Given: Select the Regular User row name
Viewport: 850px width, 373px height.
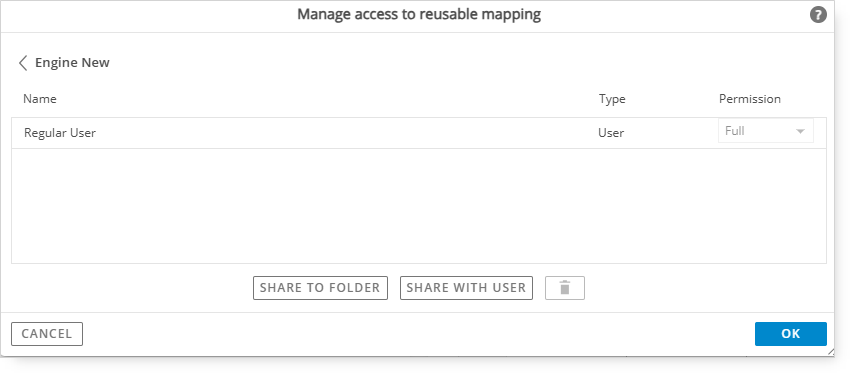Looking at the screenshot, I should click(x=60, y=133).
